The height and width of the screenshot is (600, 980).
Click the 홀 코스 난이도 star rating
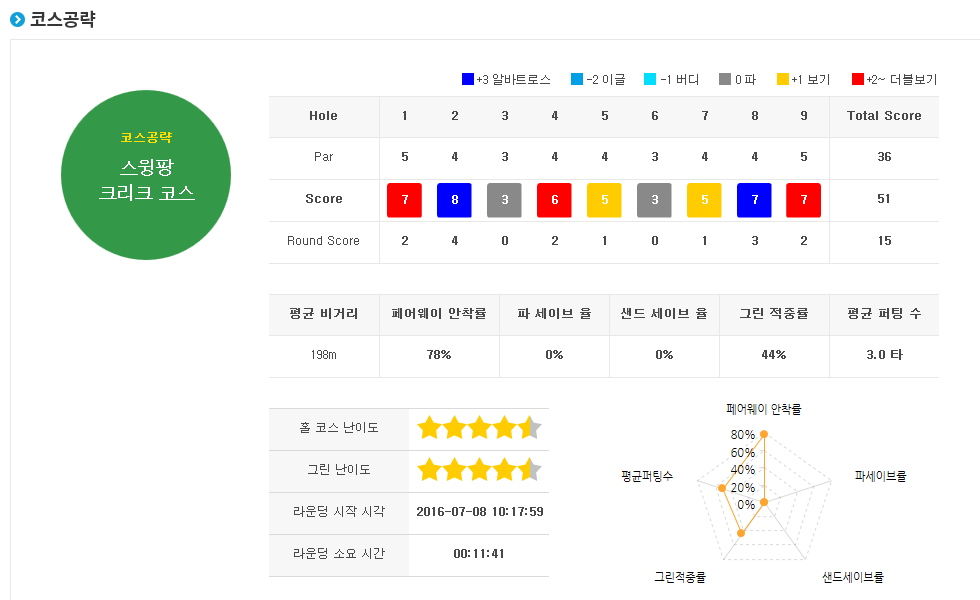point(479,428)
